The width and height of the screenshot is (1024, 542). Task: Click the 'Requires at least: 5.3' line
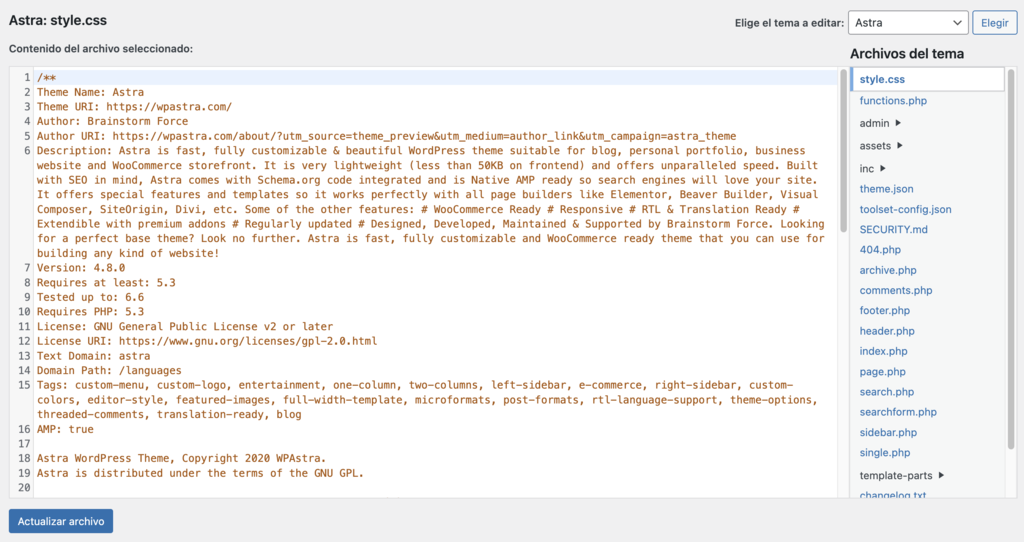click(106, 283)
